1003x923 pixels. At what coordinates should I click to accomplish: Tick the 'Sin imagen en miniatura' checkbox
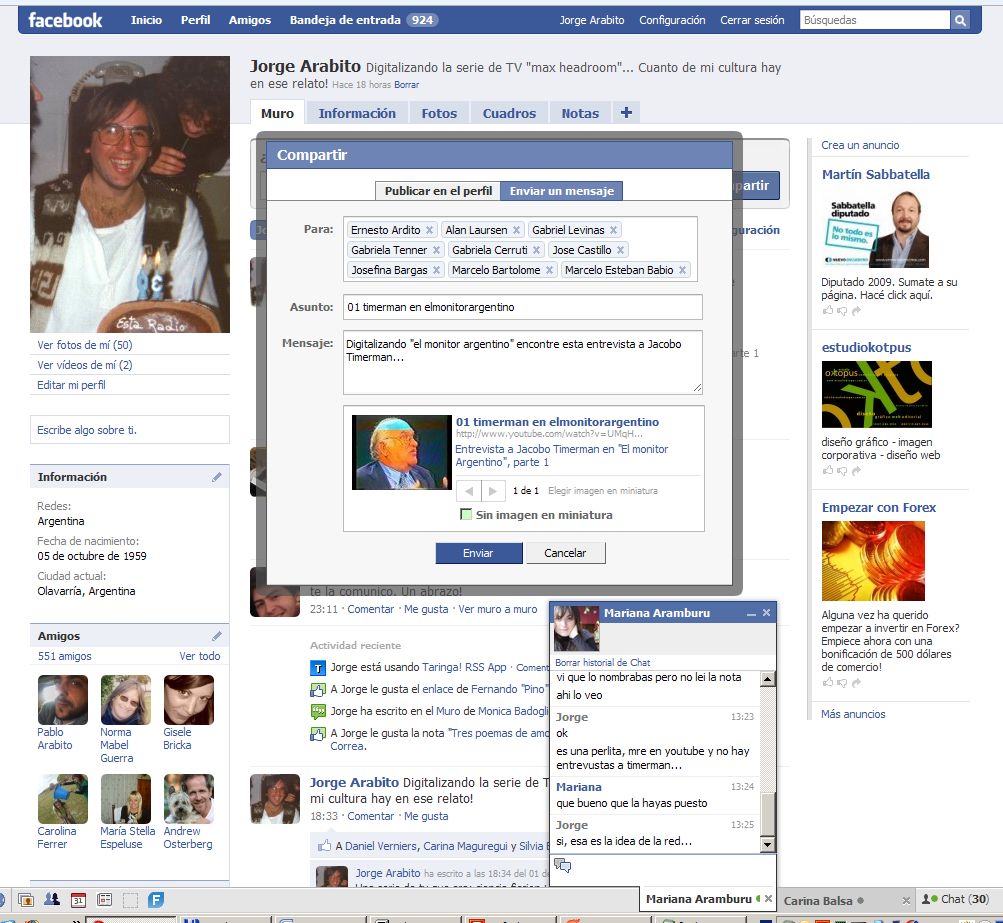(466, 515)
